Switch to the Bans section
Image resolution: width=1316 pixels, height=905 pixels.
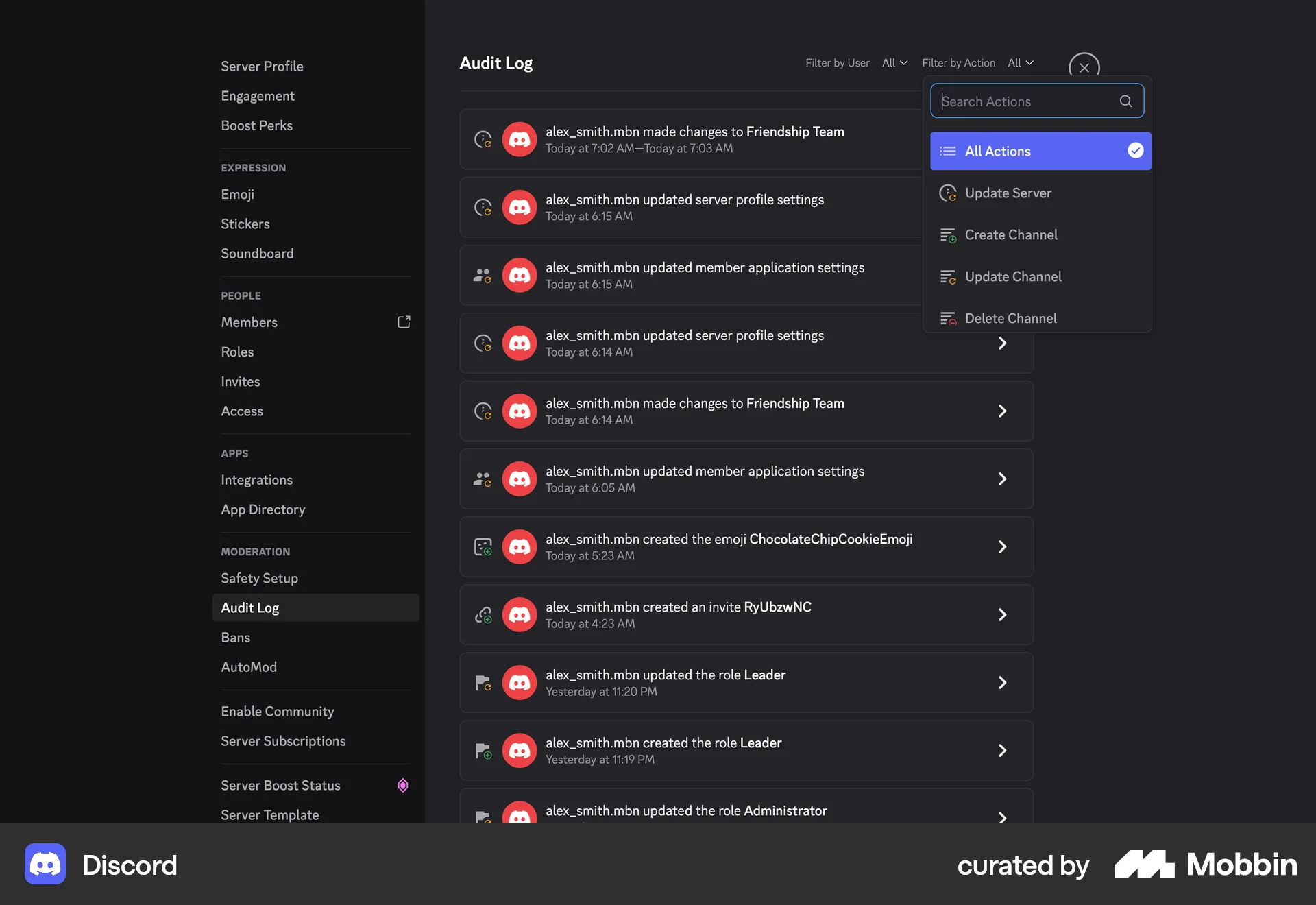coord(235,637)
